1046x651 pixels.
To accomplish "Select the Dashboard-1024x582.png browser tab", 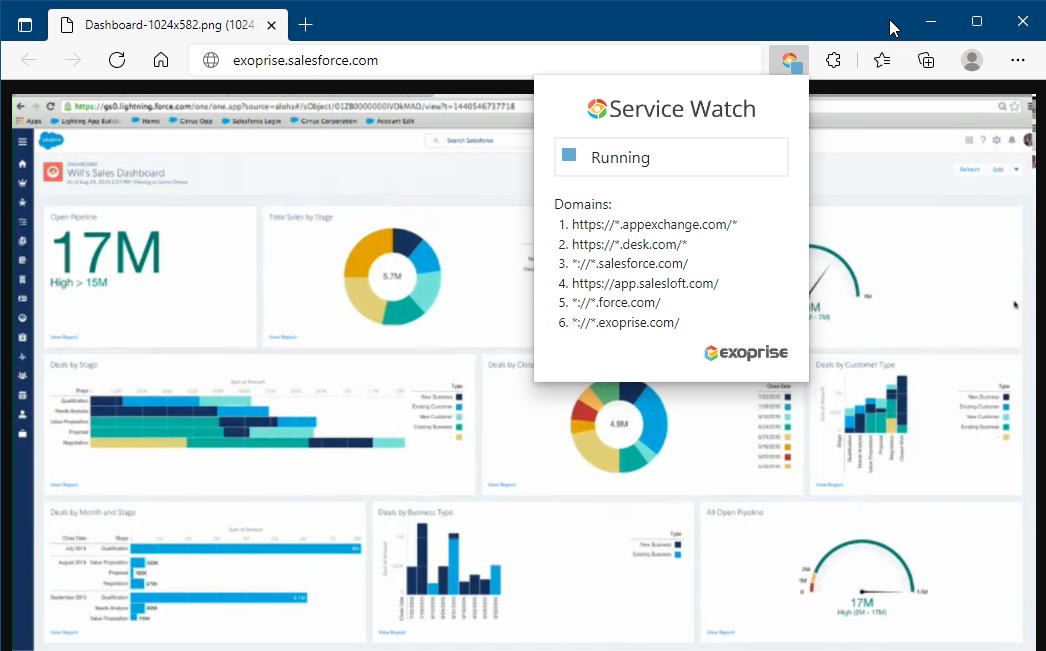I will 169,25.
